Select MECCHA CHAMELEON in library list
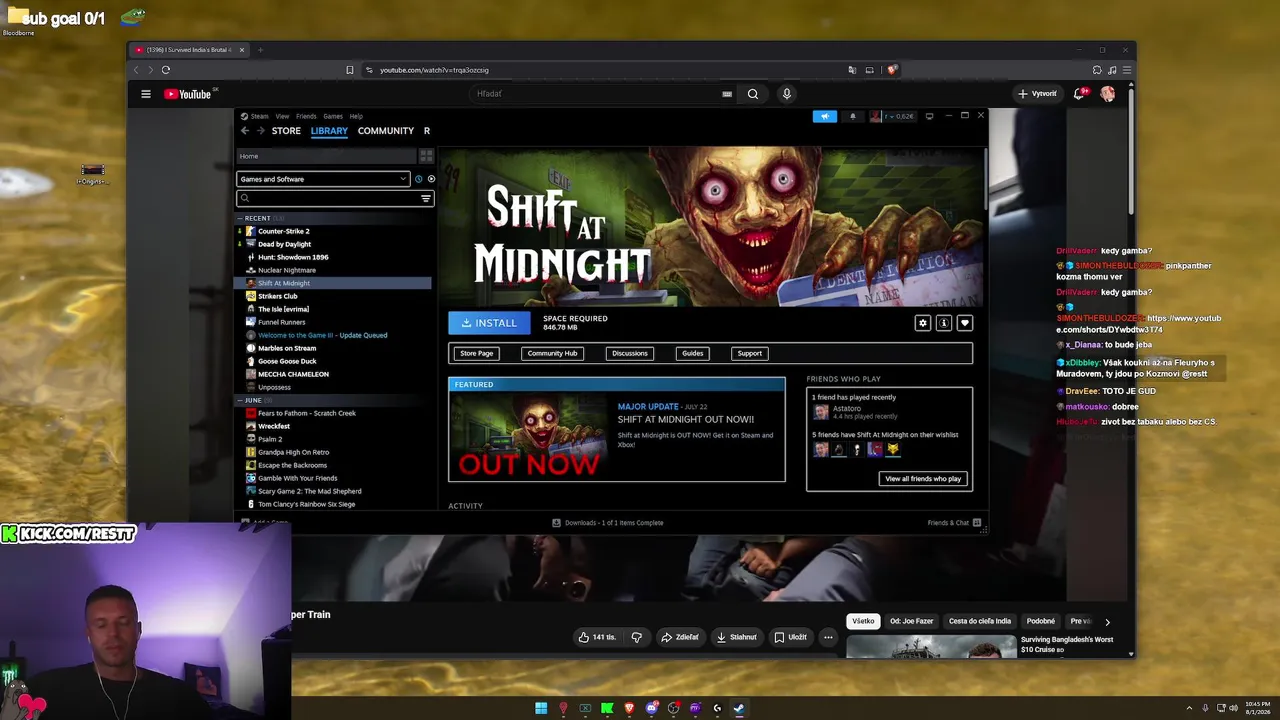1280x720 pixels. coord(293,374)
